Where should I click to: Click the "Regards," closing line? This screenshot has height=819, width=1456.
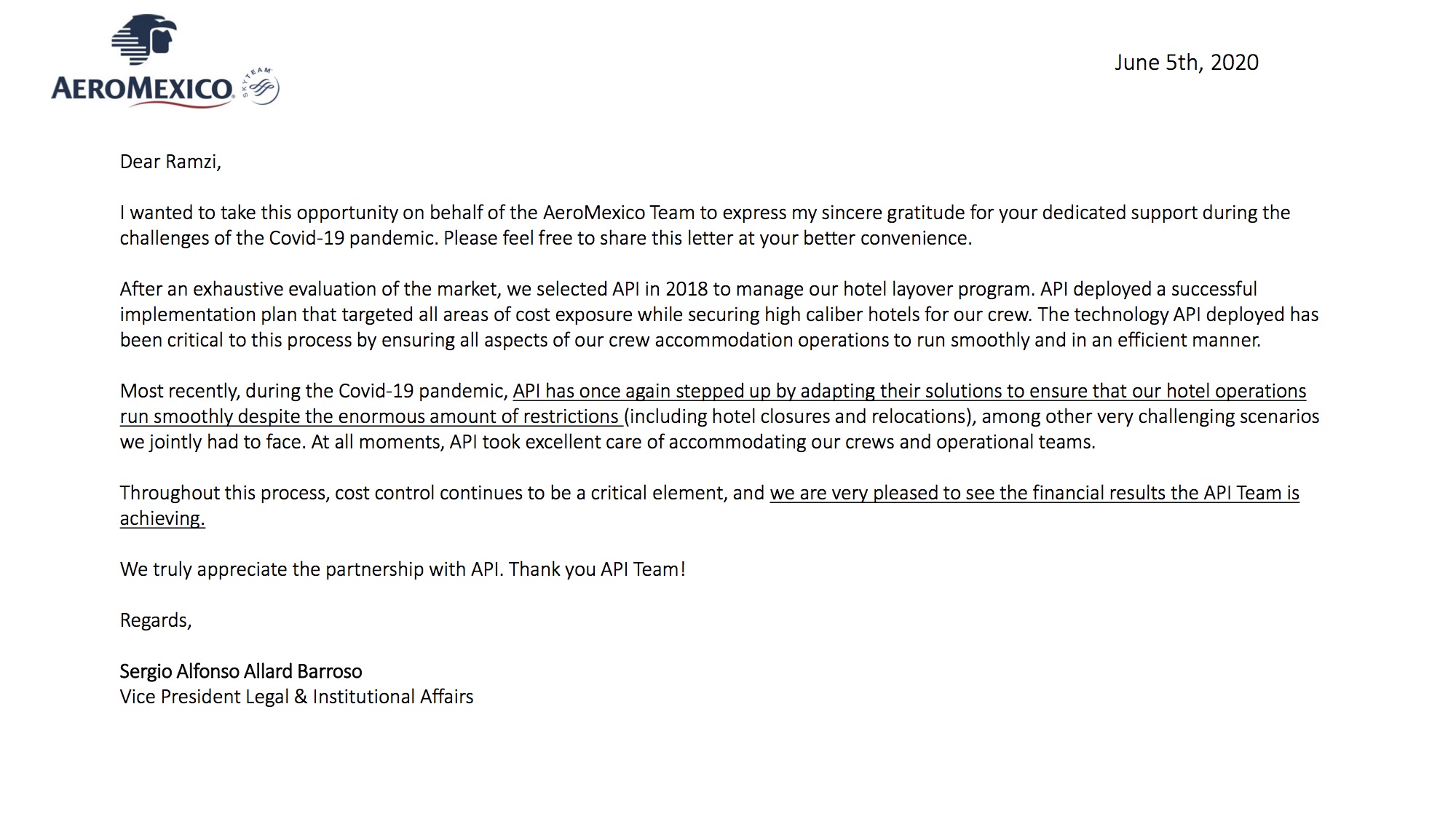[156, 620]
